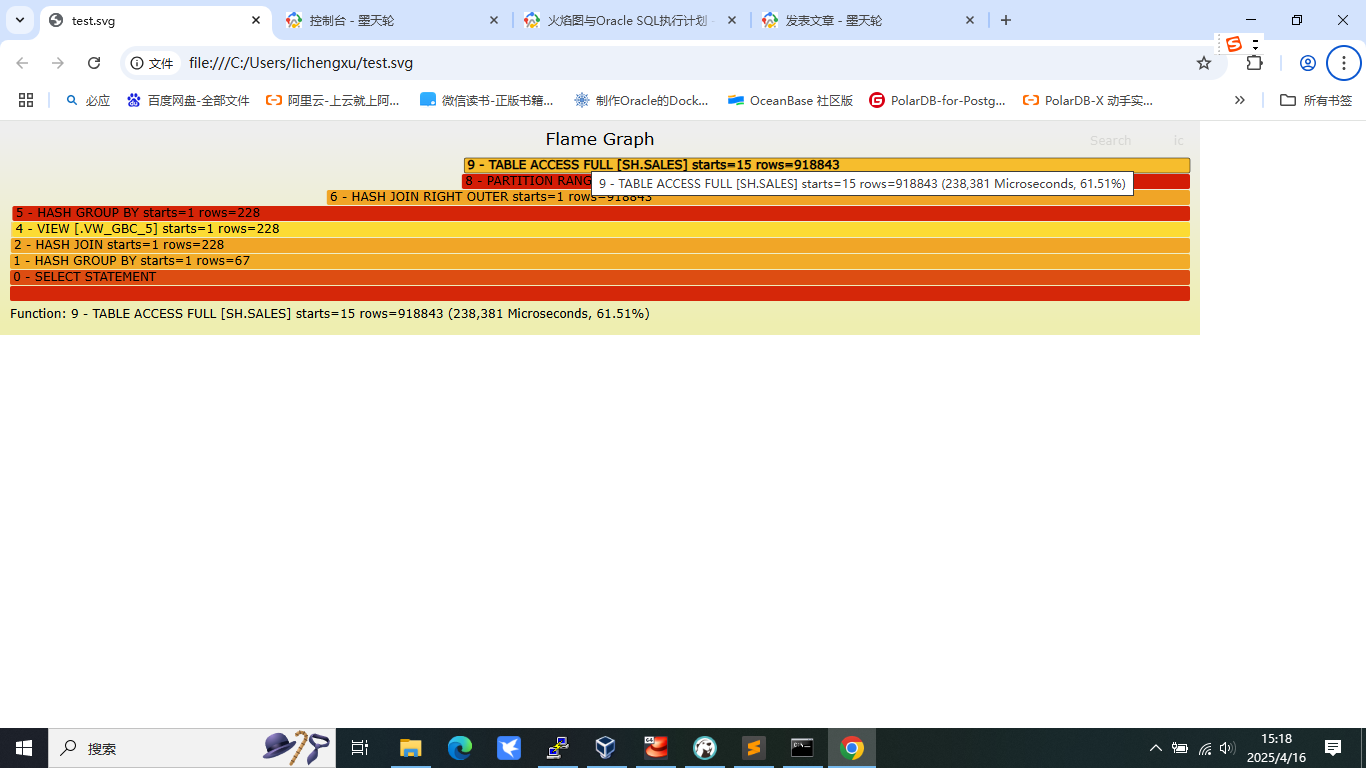This screenshot has height=768, width=1366.
Task: Go forward to the next page
Action: pos(58,63)
